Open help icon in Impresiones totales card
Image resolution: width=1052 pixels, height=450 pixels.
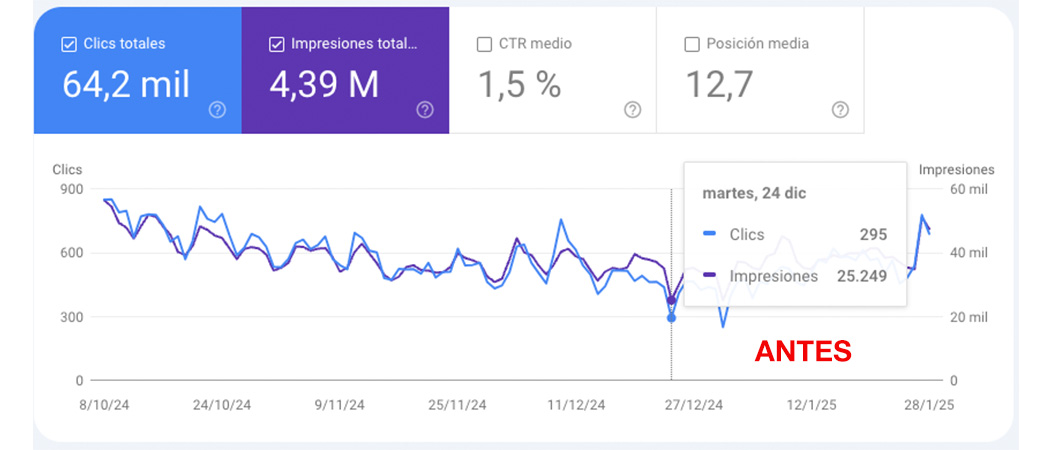(425, 110)
